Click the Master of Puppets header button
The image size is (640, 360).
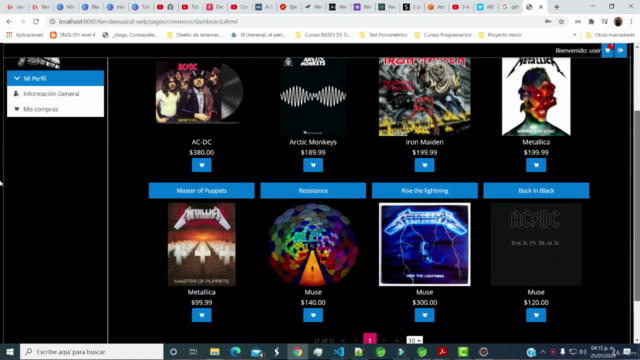[202, 191]
